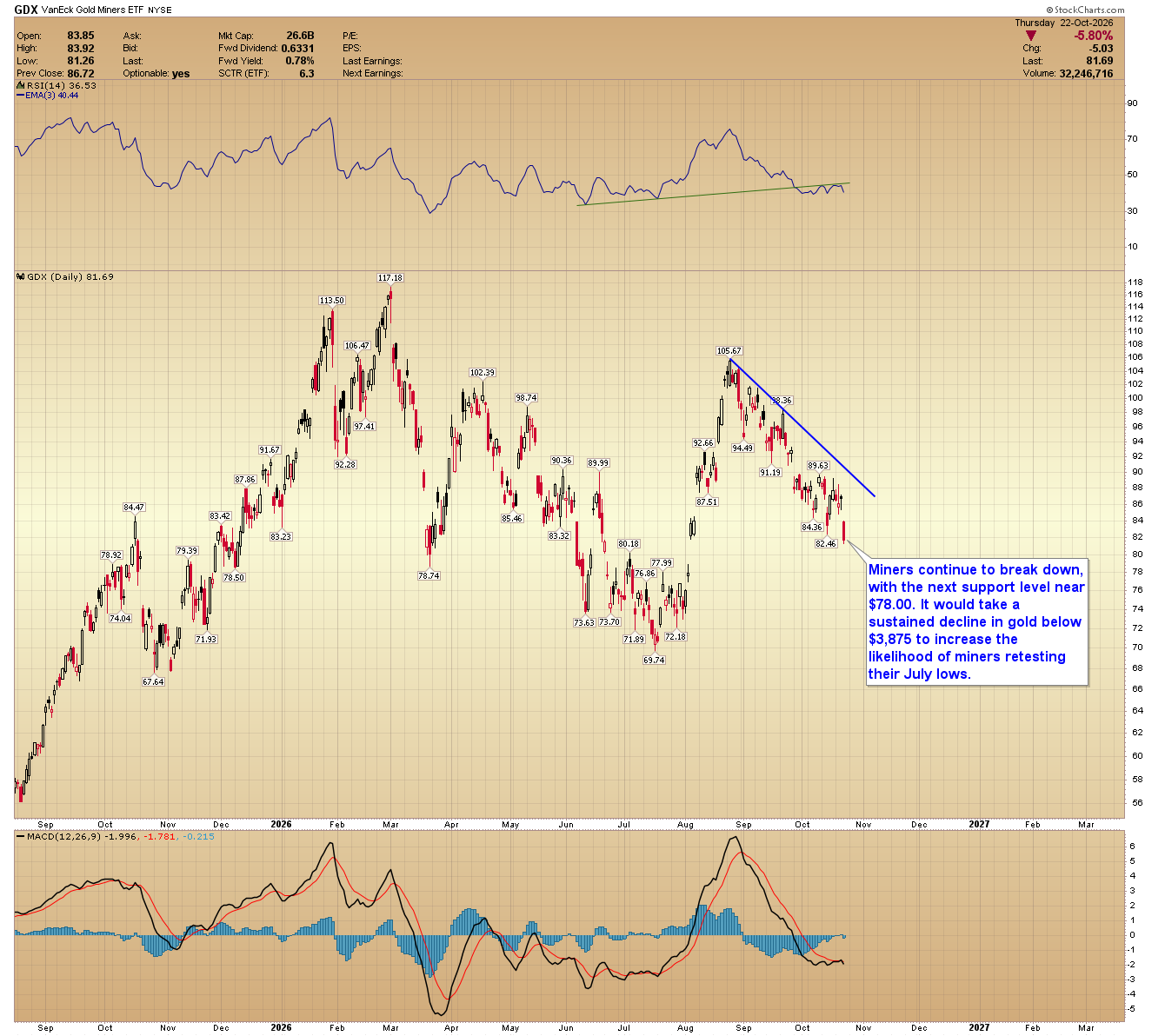Image resolution: width=1165 pixels, height=1036 pixels.
Task: Select the 98.74 price label
Action: point(526,398)
